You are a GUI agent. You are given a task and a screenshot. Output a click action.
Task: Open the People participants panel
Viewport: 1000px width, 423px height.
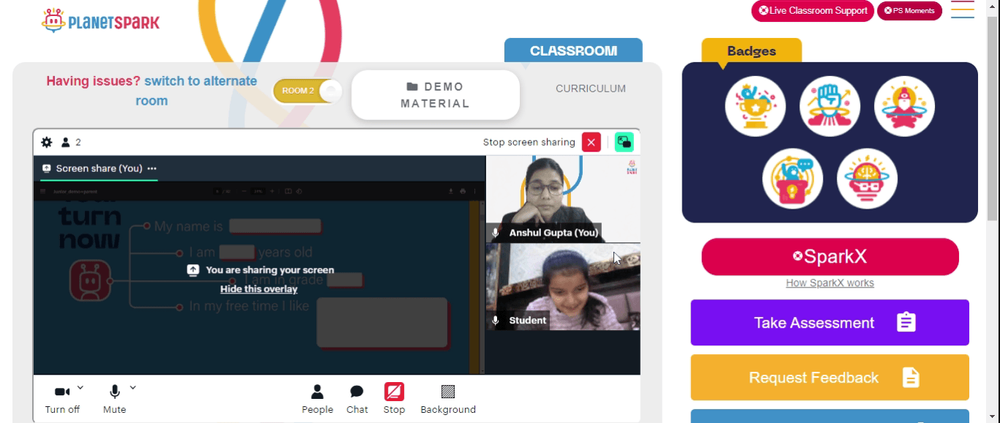317,400
